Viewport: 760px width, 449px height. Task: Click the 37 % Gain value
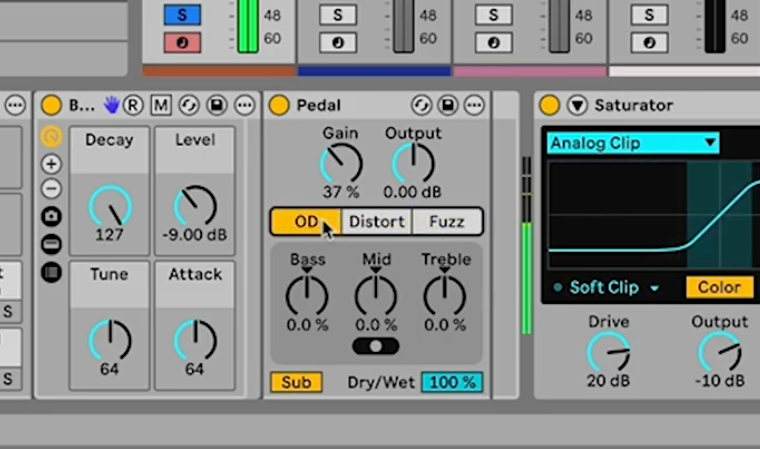click(341, 192)
